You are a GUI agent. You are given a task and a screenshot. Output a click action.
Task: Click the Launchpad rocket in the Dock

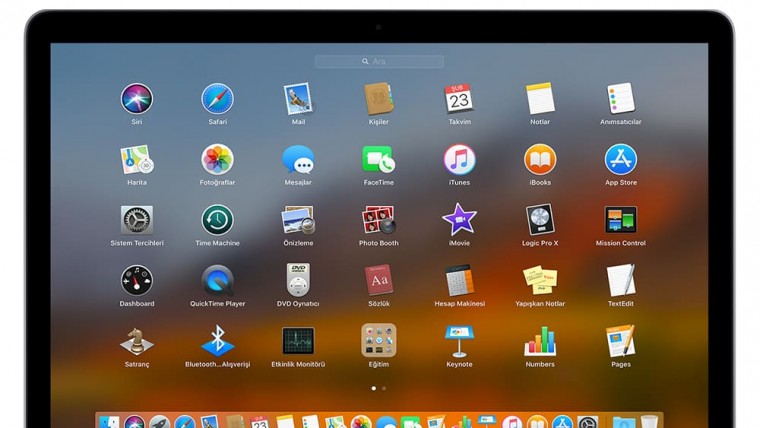pyautogui.click(x=159, y=422)
